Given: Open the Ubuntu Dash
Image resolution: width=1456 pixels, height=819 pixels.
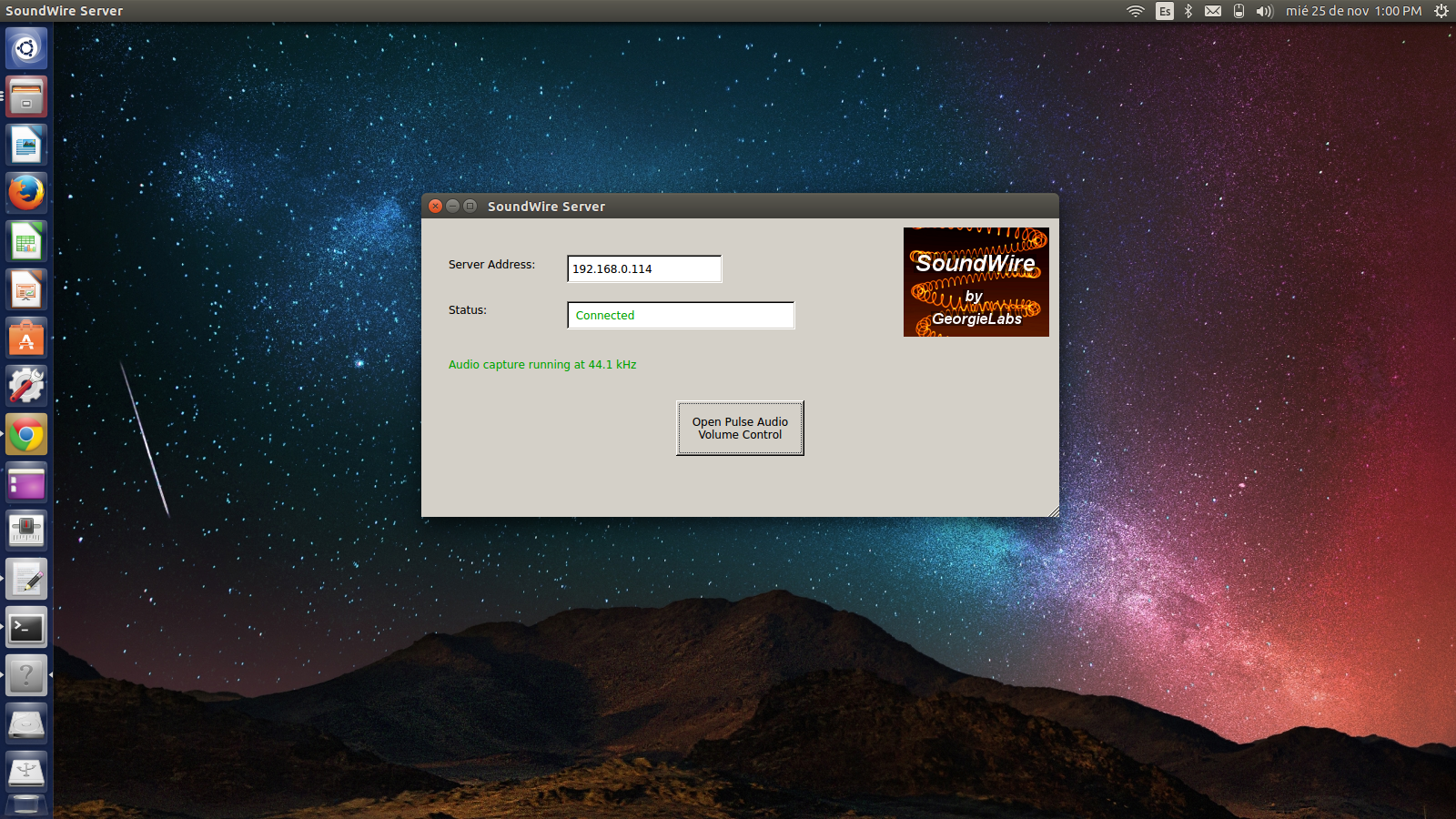Looking at the screenshot, I should [26, 47].
